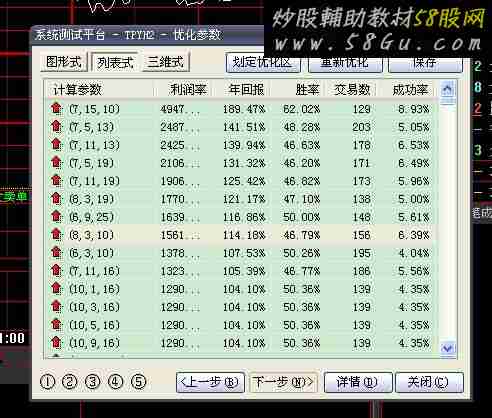Viewport: 492px width, 418px height.
Task: Click the red arrow icon beside (6,9,25)
Action: pyautogui.click(x=56, y=217)
